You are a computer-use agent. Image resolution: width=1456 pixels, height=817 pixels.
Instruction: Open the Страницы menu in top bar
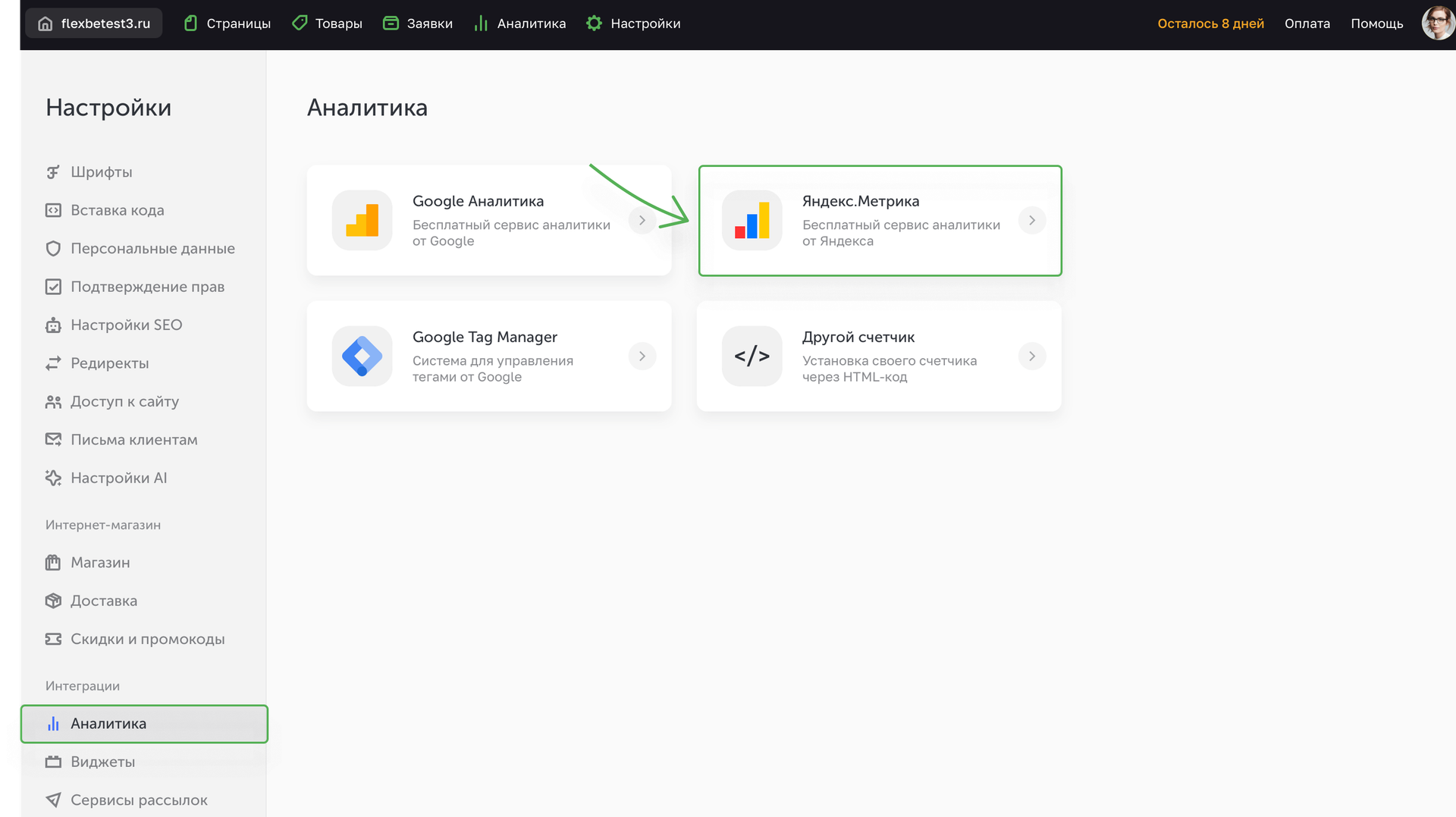(227, 24)
